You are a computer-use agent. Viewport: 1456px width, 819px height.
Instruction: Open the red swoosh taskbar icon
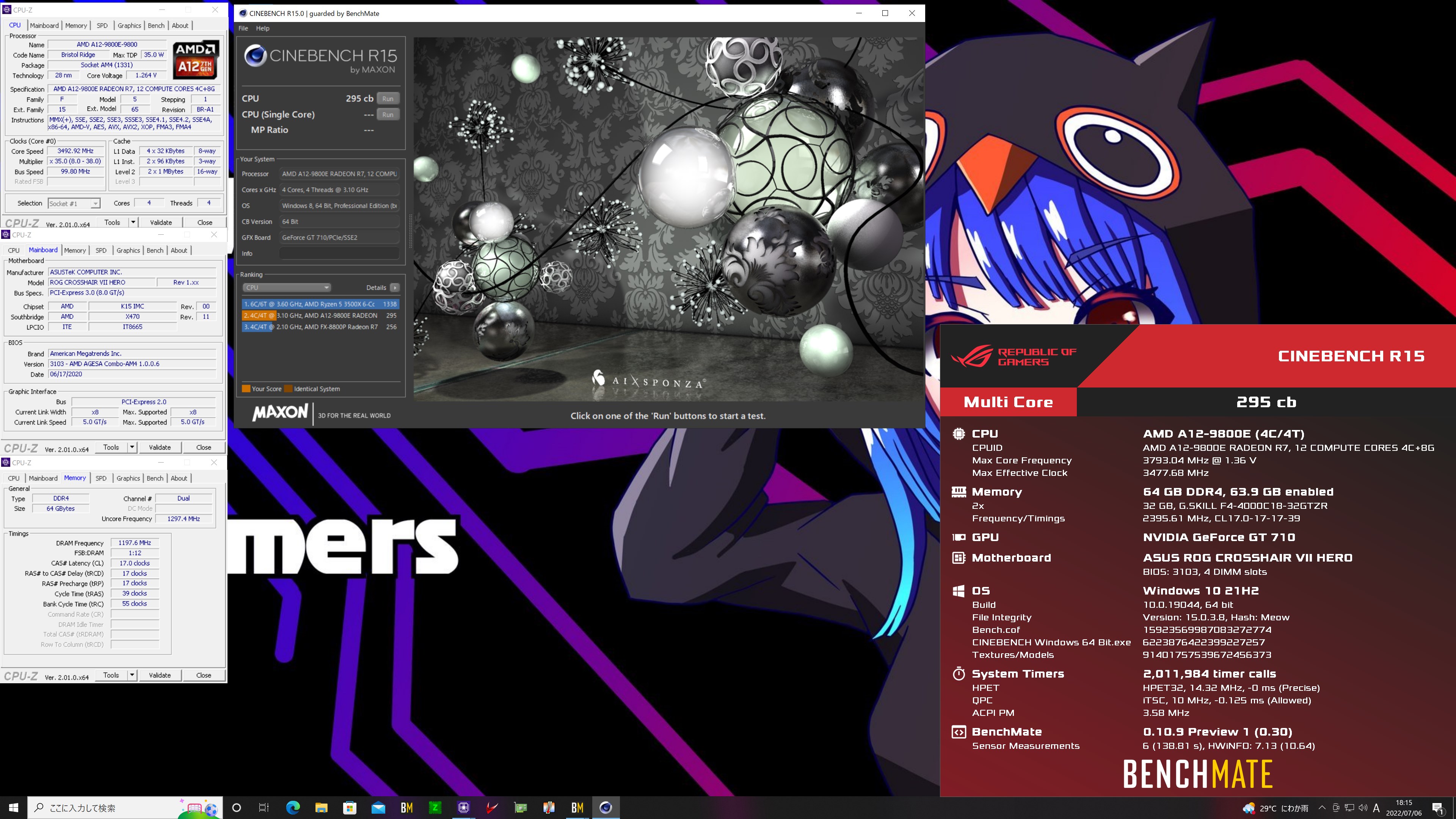click(492, 808)
